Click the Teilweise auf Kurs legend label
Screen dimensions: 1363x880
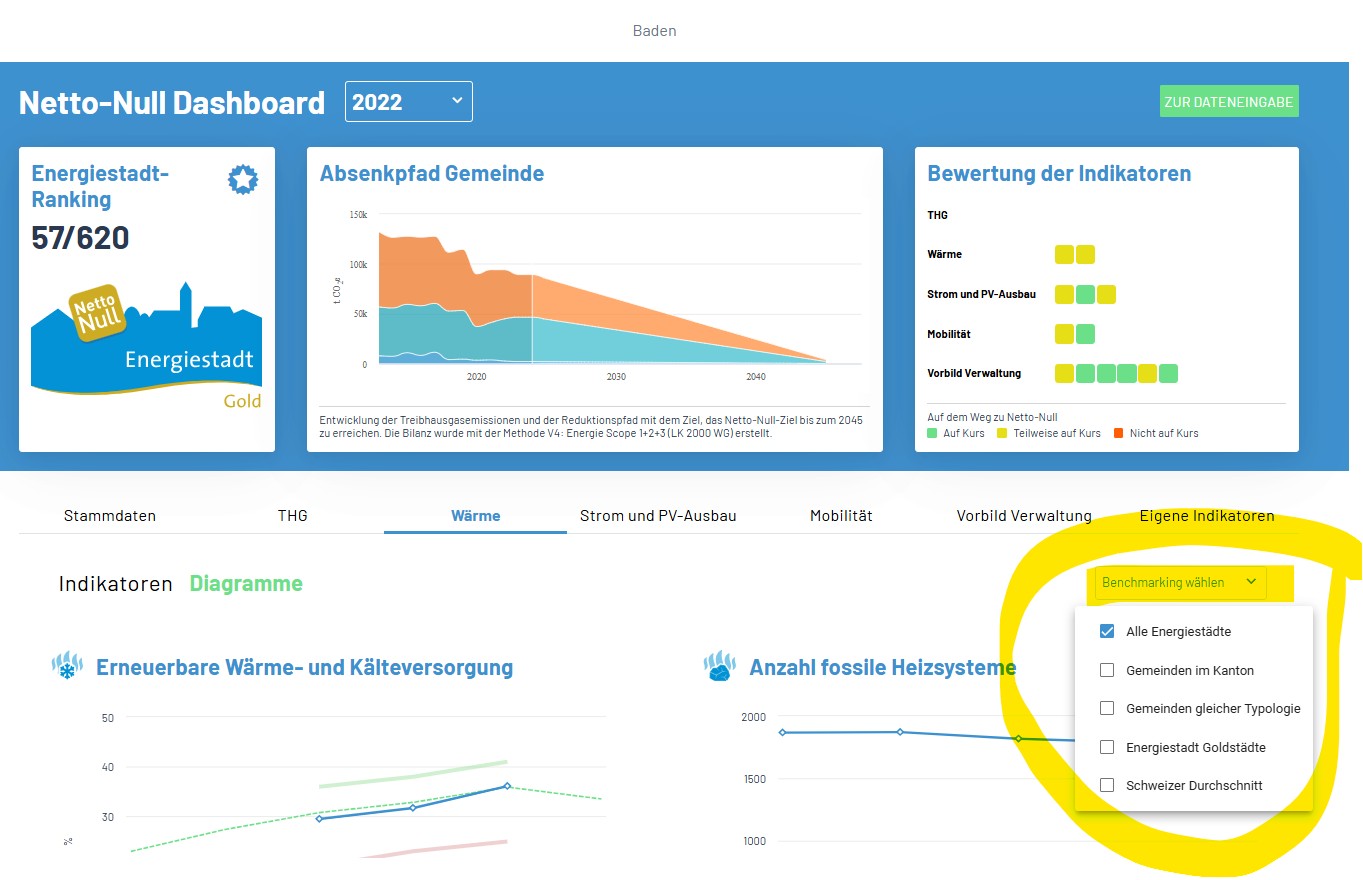pos(1057,433)
